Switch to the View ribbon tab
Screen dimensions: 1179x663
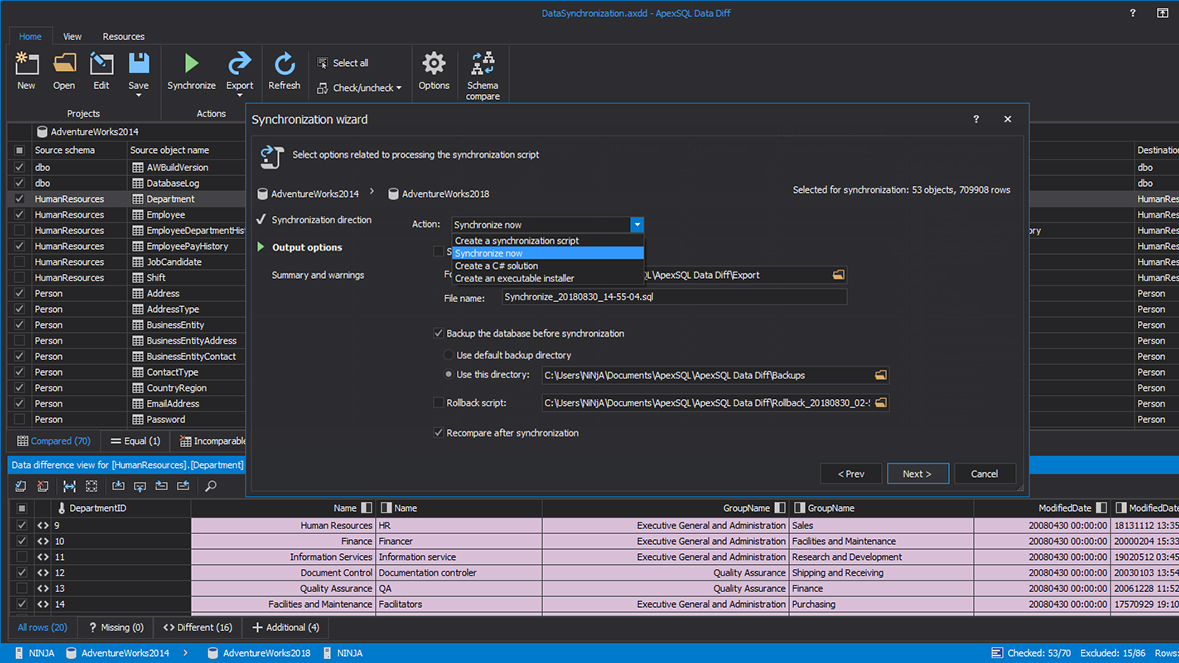(72, 36)
